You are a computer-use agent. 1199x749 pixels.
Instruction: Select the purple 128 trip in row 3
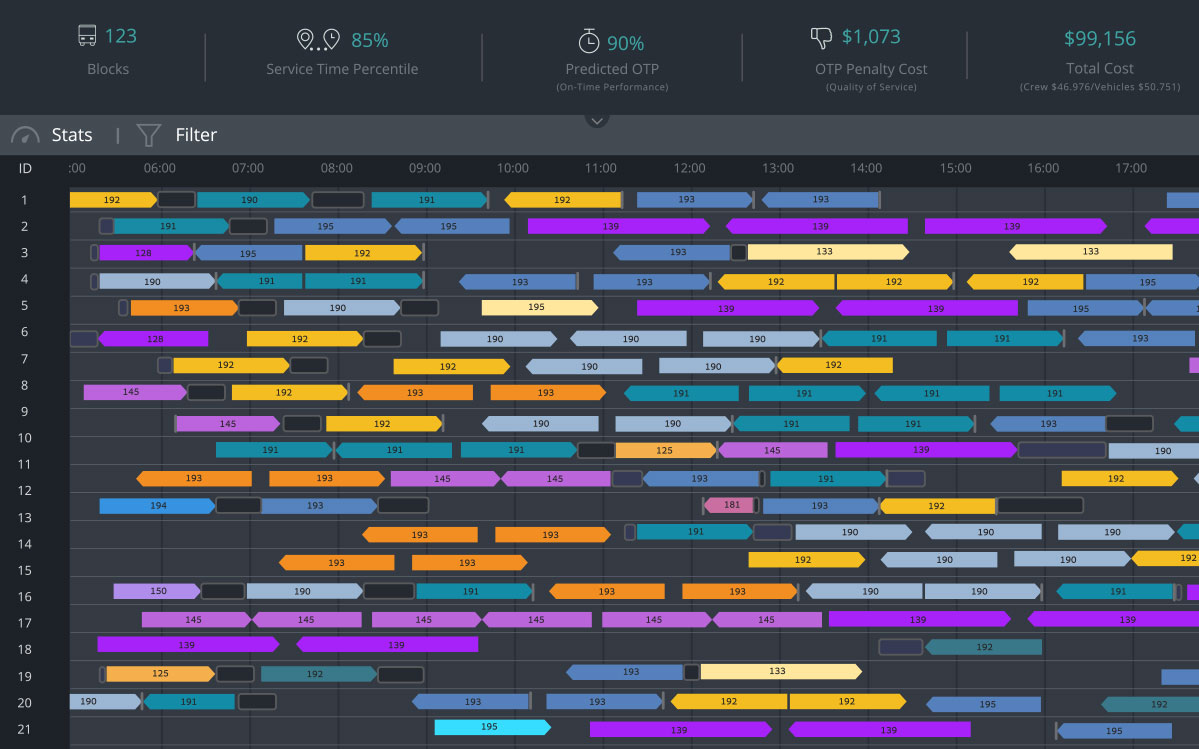(145, 253)
